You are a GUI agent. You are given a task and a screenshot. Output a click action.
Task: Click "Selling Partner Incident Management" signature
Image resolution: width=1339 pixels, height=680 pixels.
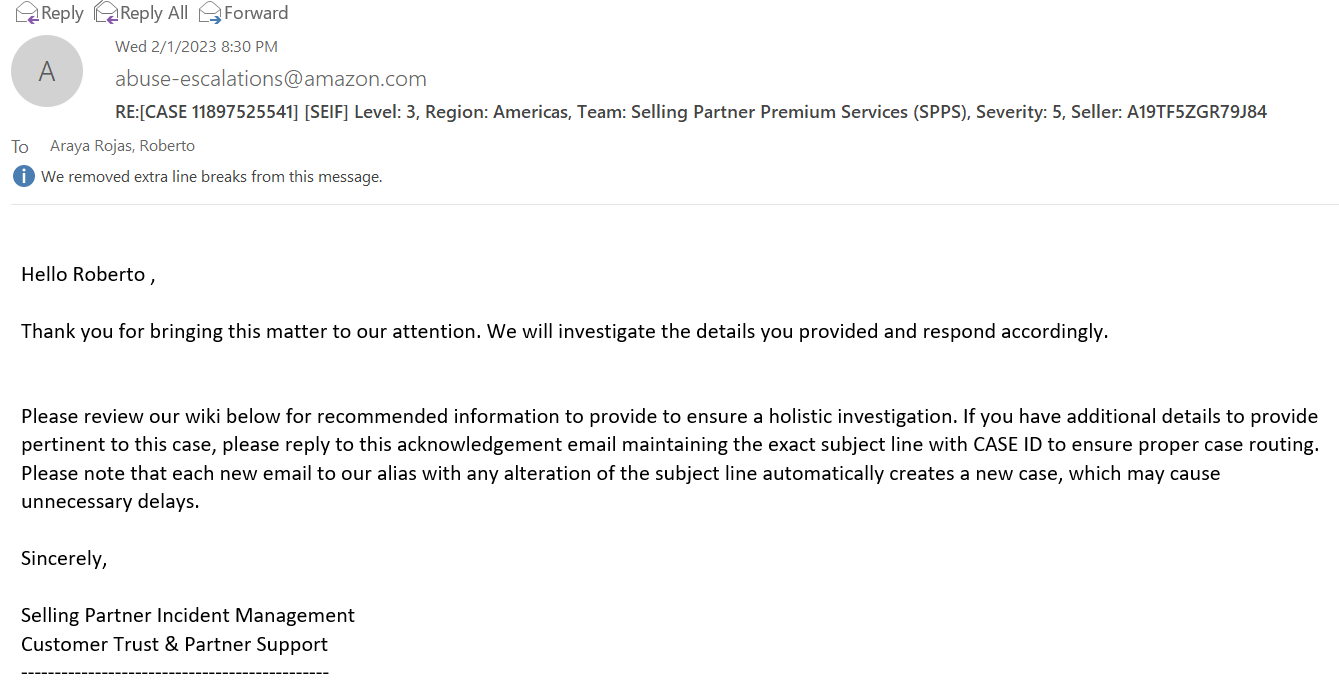click(x=188, y=615)
